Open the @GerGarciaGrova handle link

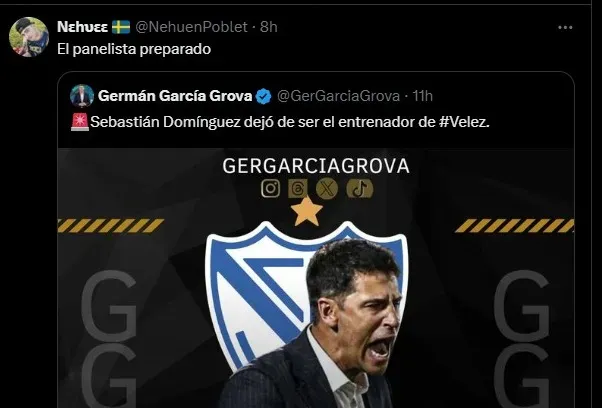coord(337,96)
